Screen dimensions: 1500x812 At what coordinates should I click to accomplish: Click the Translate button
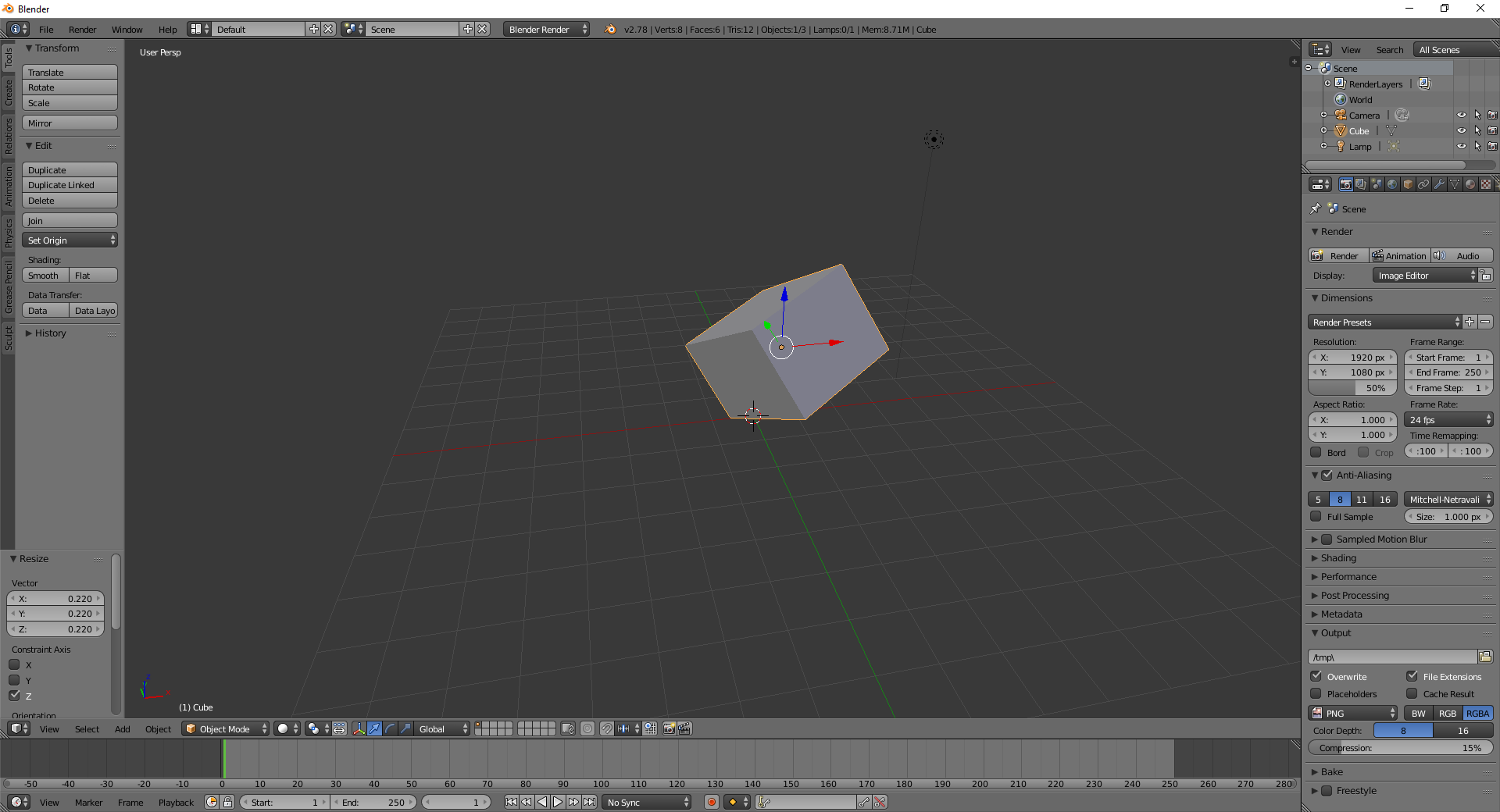pyautogui.click(x=70, y=72)
